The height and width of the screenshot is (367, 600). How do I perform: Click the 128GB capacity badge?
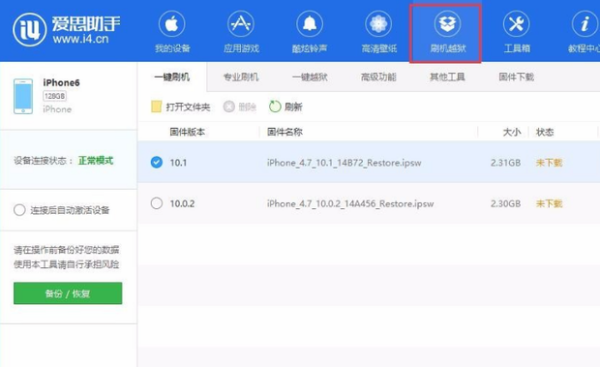point(54,96)
